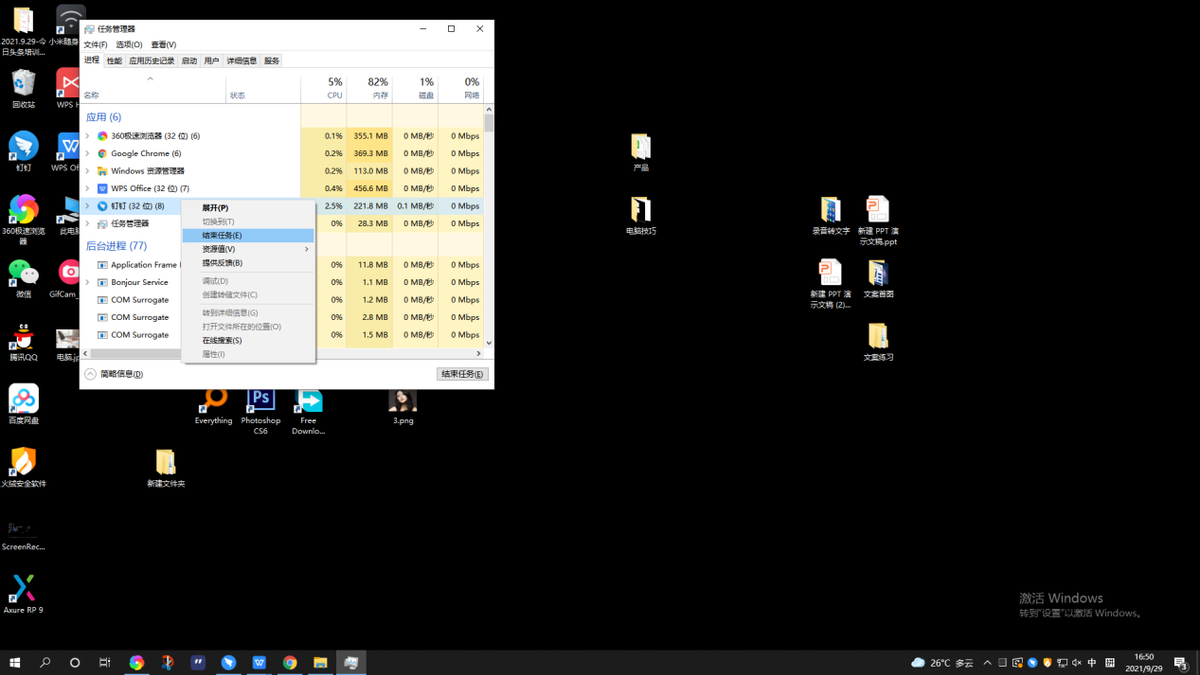
Task: Select the 腾讯QQ desktop icon
Action: (x=24, y=342)
